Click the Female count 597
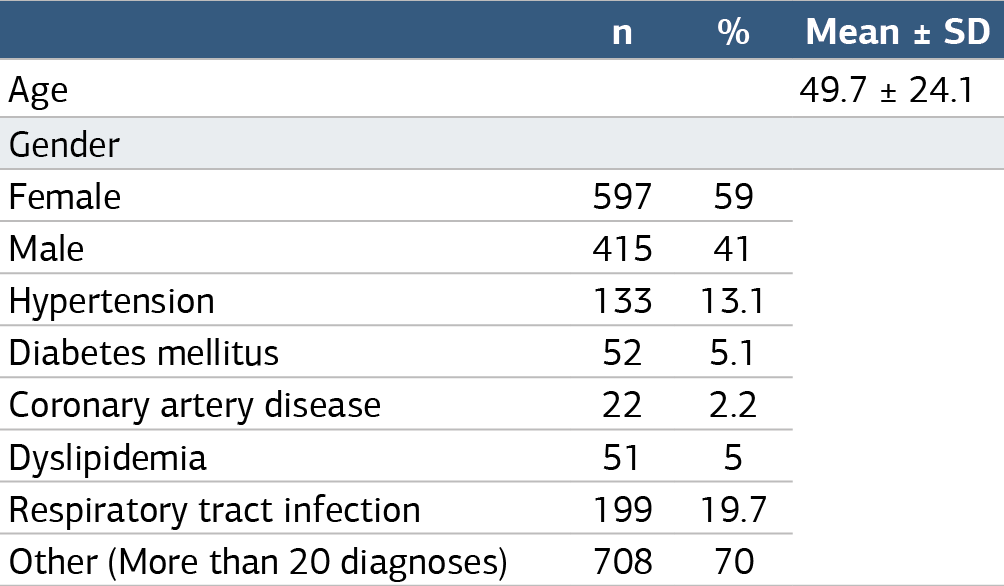1004x586 pixels. point(622,196)
